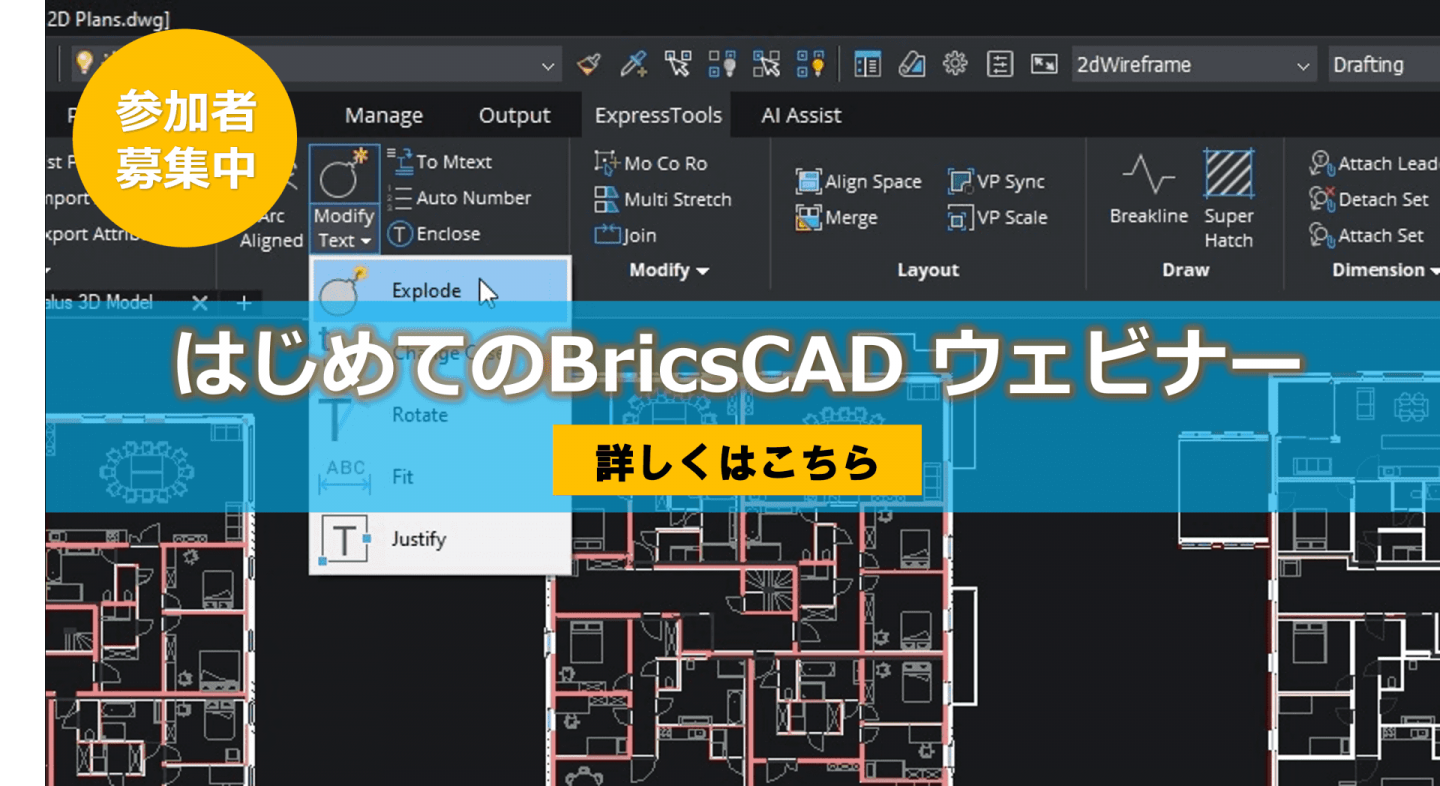Viewport: 1440px width, 786px height.
Task: Switch to the Output ribbon tab
Action: pyautogui.click(x=515, y=116)
